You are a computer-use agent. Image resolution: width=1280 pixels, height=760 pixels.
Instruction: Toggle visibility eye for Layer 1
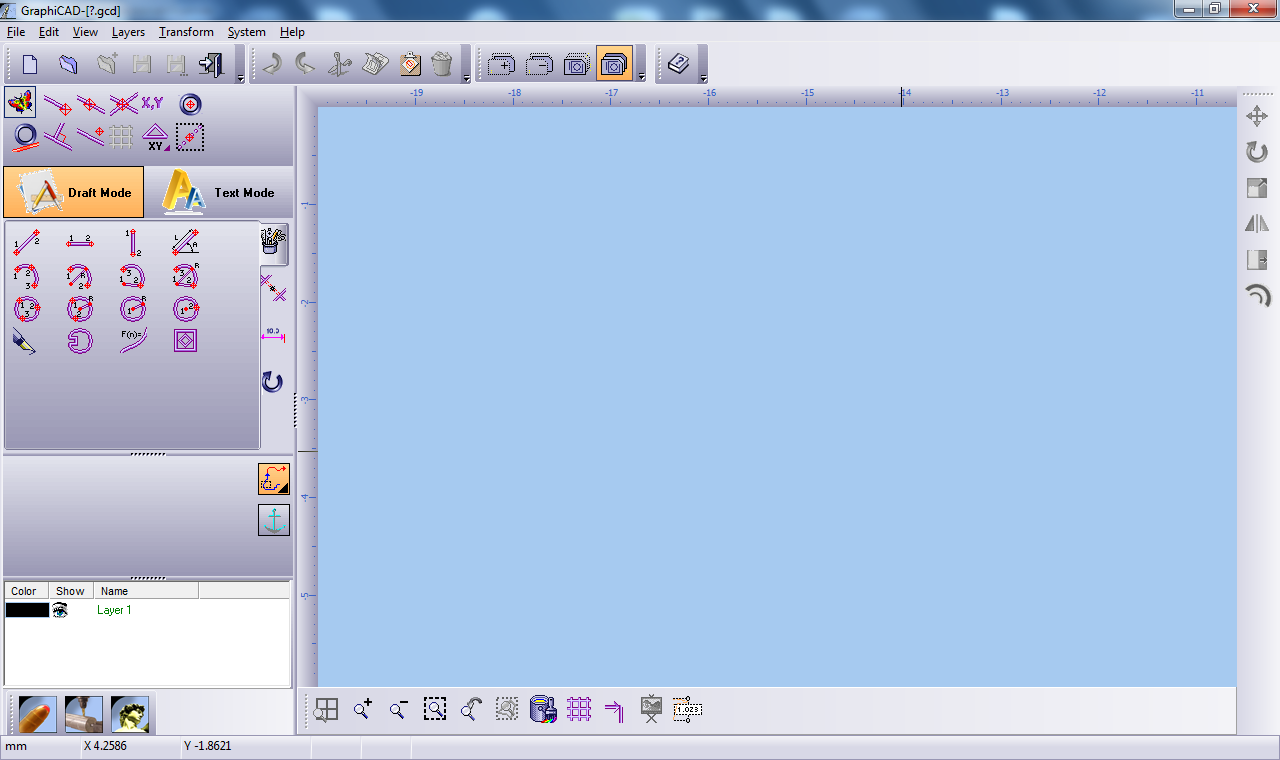click(x=60, y=610)
